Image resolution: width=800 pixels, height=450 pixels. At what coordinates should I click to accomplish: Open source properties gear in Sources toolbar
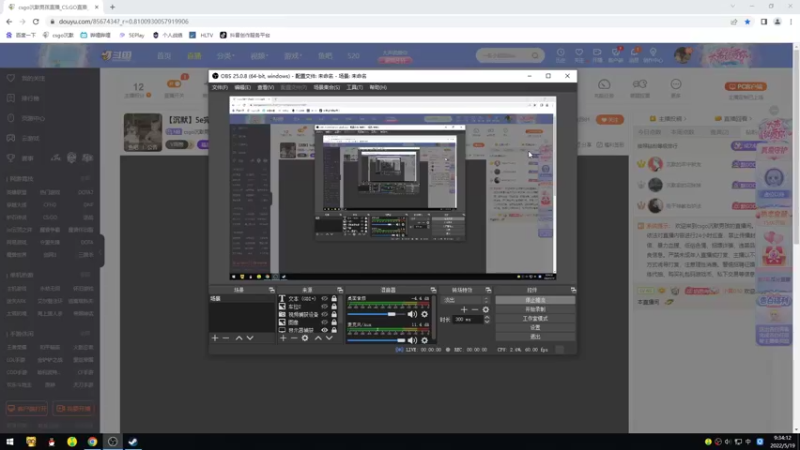(x=305, y=338)
